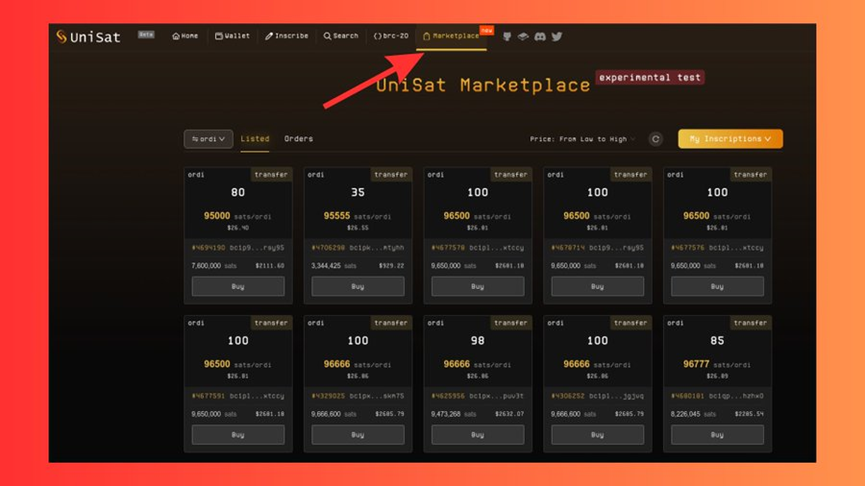Buy the listing with inscription #4677578
Image resolution: width=865 pixels, height=486 pixels.
pyautogui.click(x=477, y=286)
